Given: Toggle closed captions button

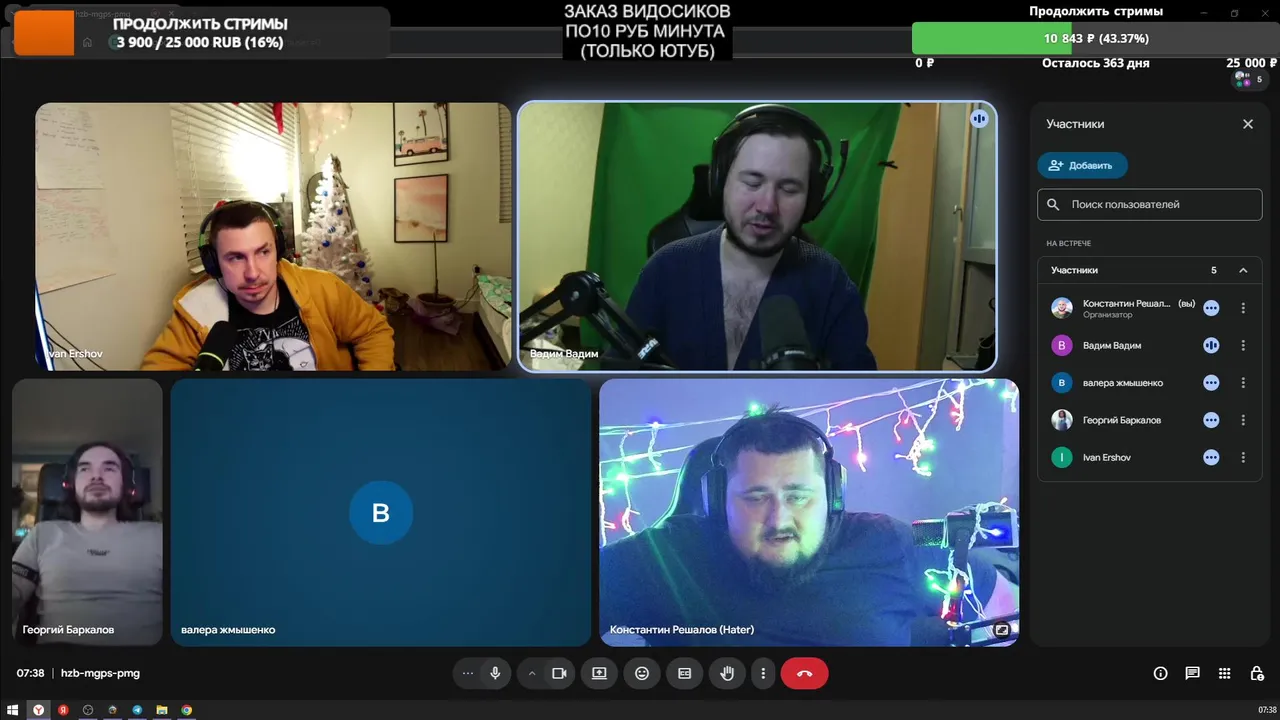Looking at the screenshot, I should click(x=685, y=673).
